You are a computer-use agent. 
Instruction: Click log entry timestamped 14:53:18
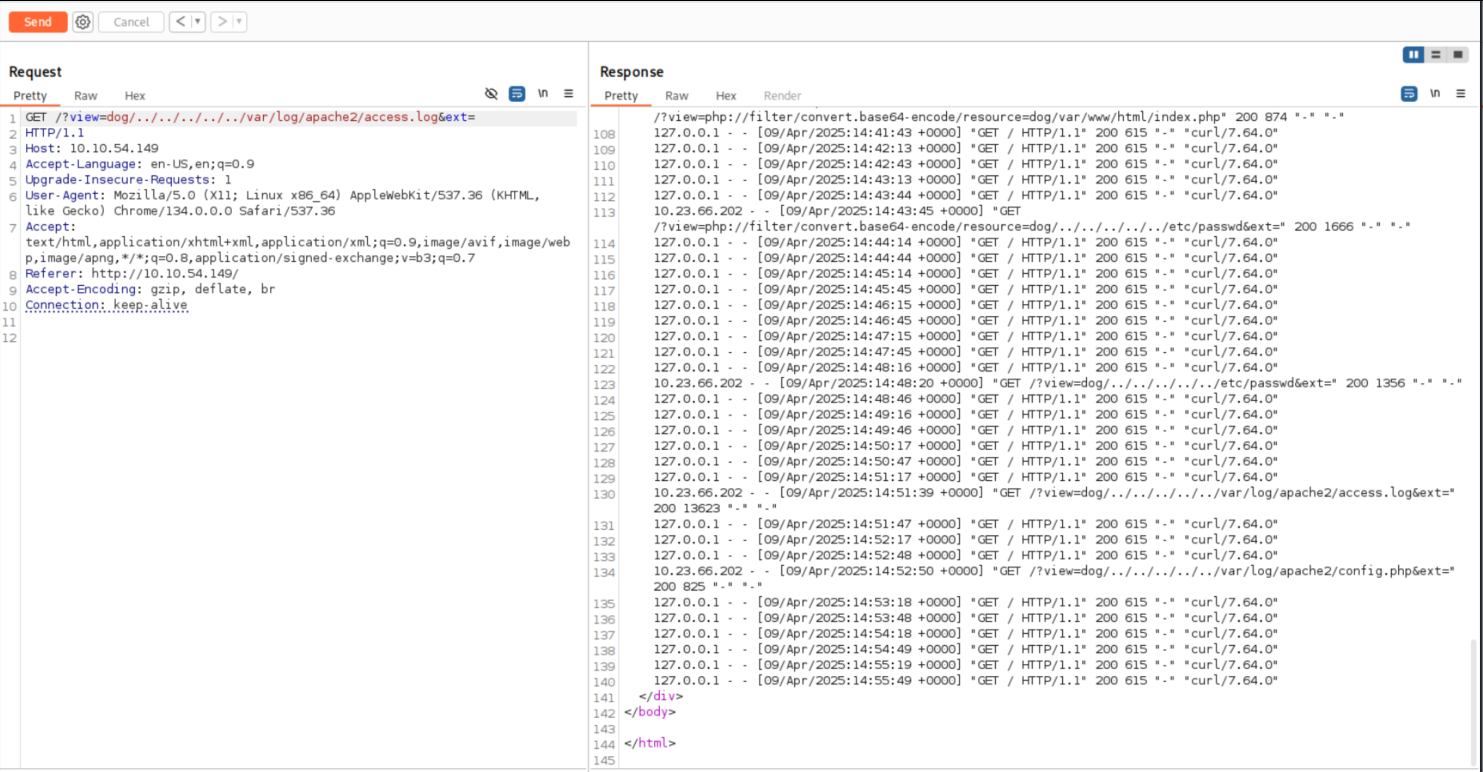966,602
